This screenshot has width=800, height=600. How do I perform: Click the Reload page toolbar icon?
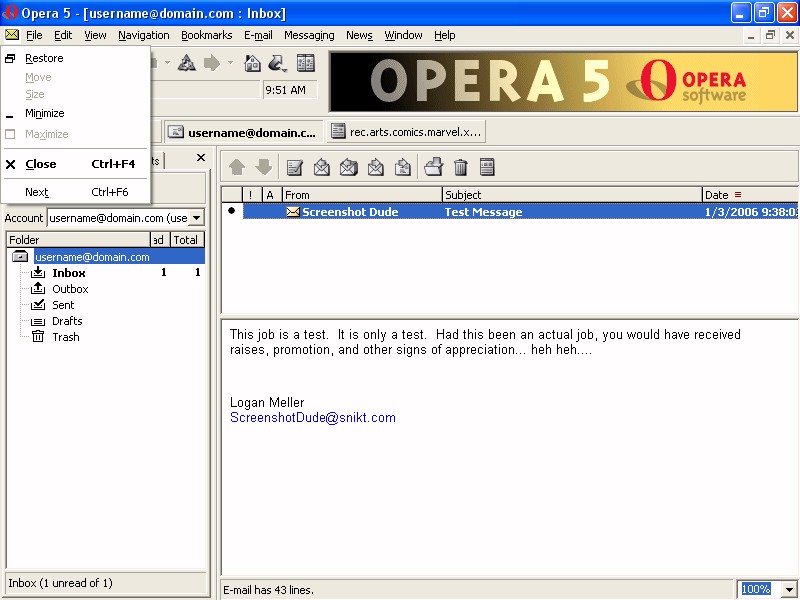point(186,63)
